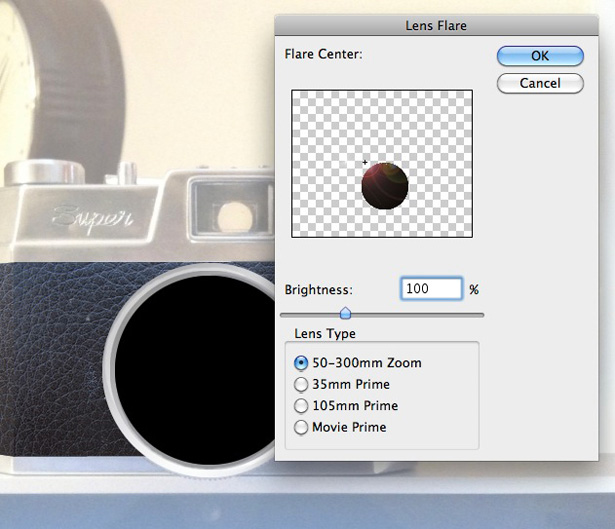615x529 pixels.
Task: Click the Lens Type group label
Action: click(325, 333)
